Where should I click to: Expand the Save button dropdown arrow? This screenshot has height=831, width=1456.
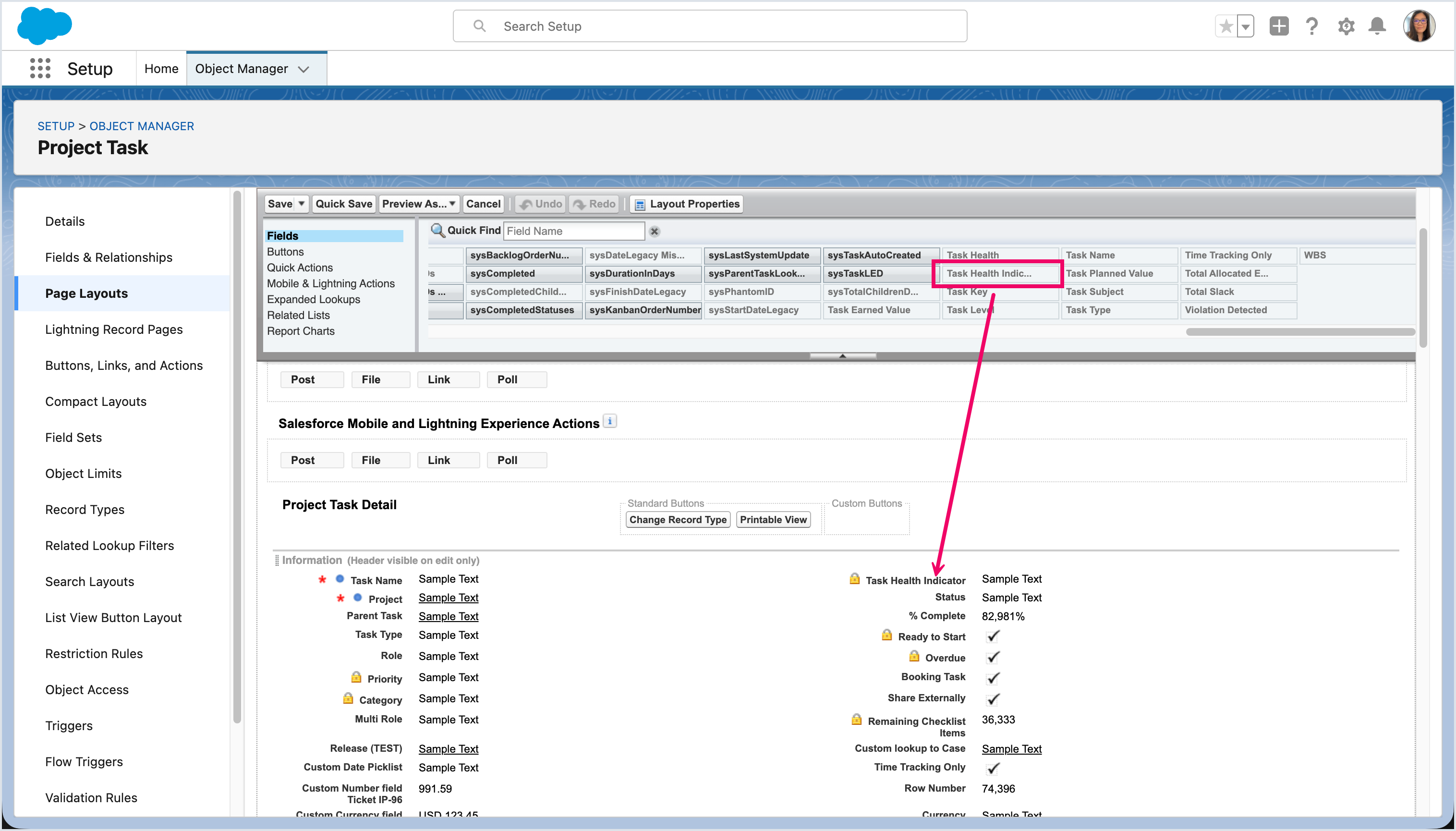click(x=301, y=204)
